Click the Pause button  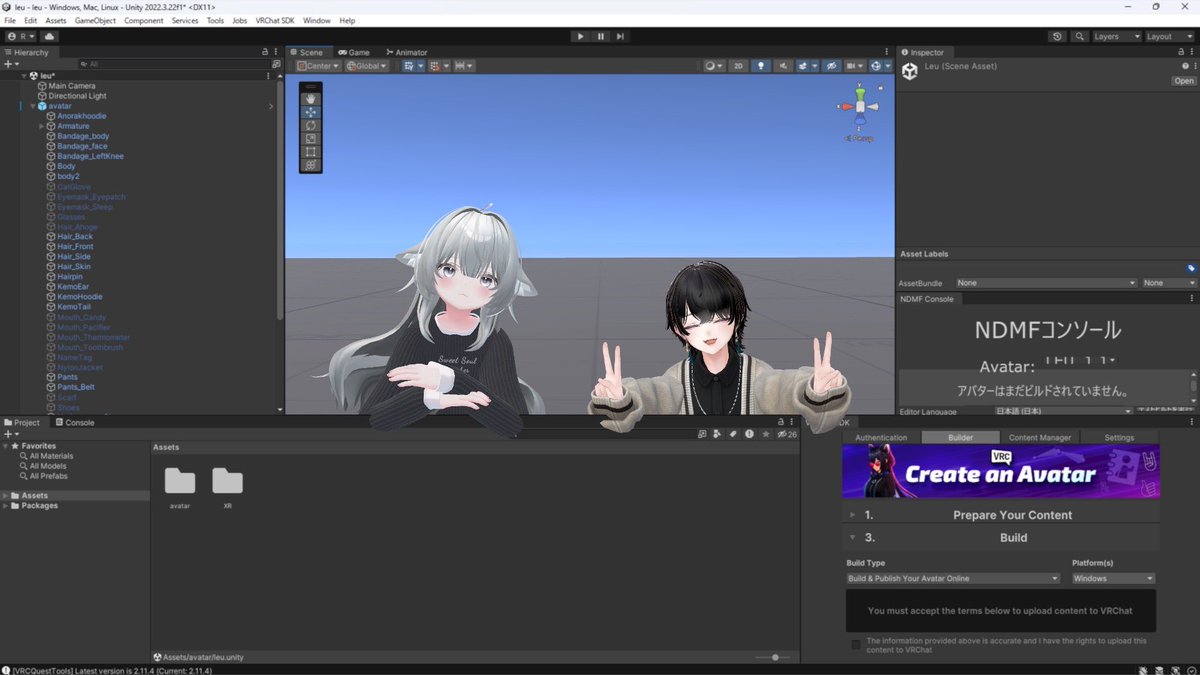coord(601,36)
